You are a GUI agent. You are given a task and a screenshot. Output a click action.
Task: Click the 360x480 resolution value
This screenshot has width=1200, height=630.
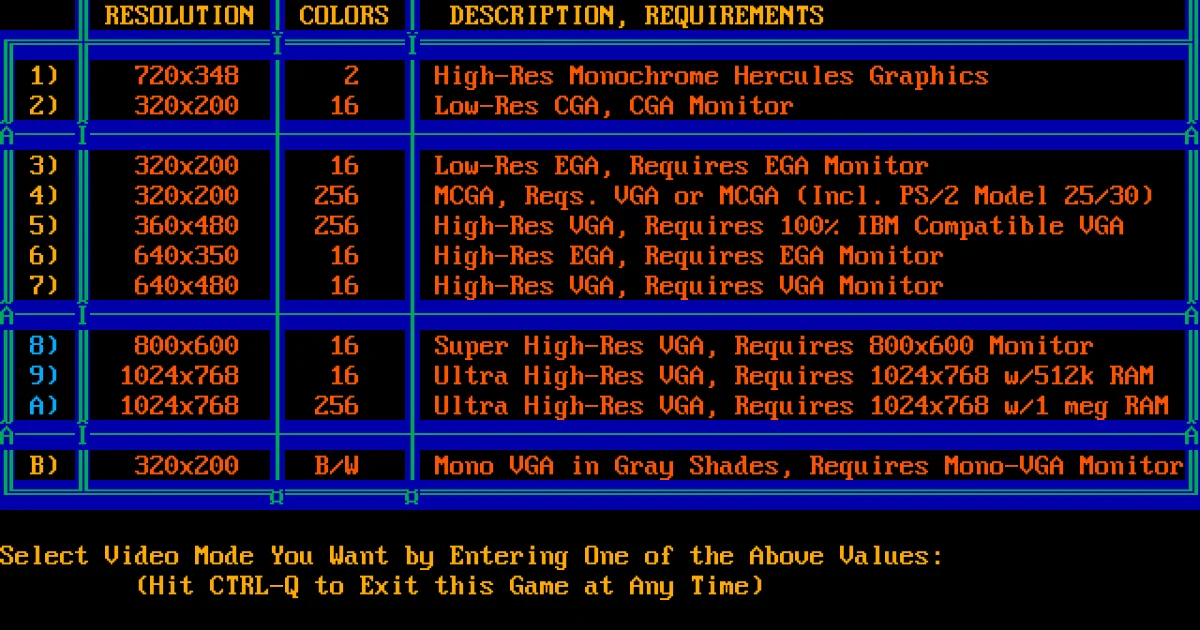click(186, 226)
